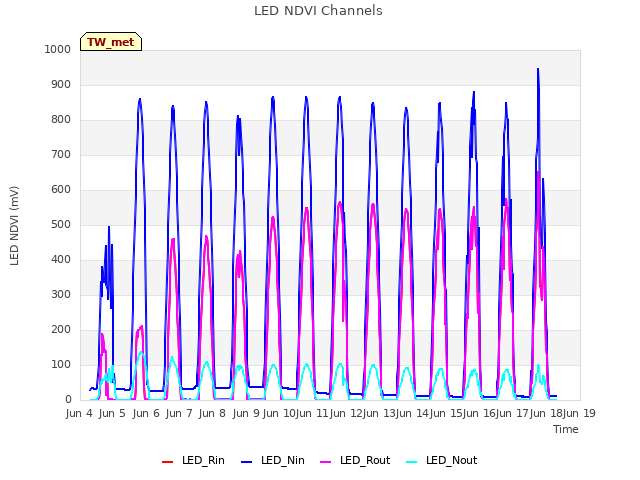This screenshot has width=640, height=480.
Task: Click the Jun 6 x-axis tick label
Action: point(146,413)
